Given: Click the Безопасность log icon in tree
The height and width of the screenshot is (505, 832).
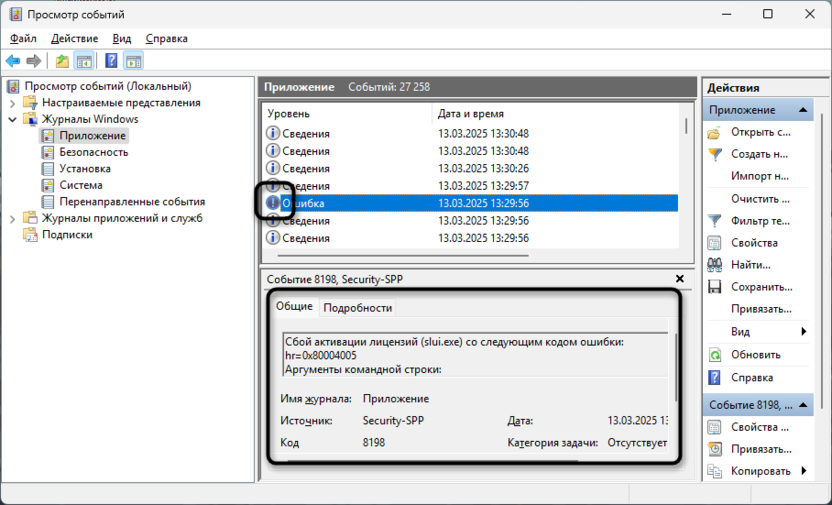Looking at the screenshot, I should click(x=48, y=152).
